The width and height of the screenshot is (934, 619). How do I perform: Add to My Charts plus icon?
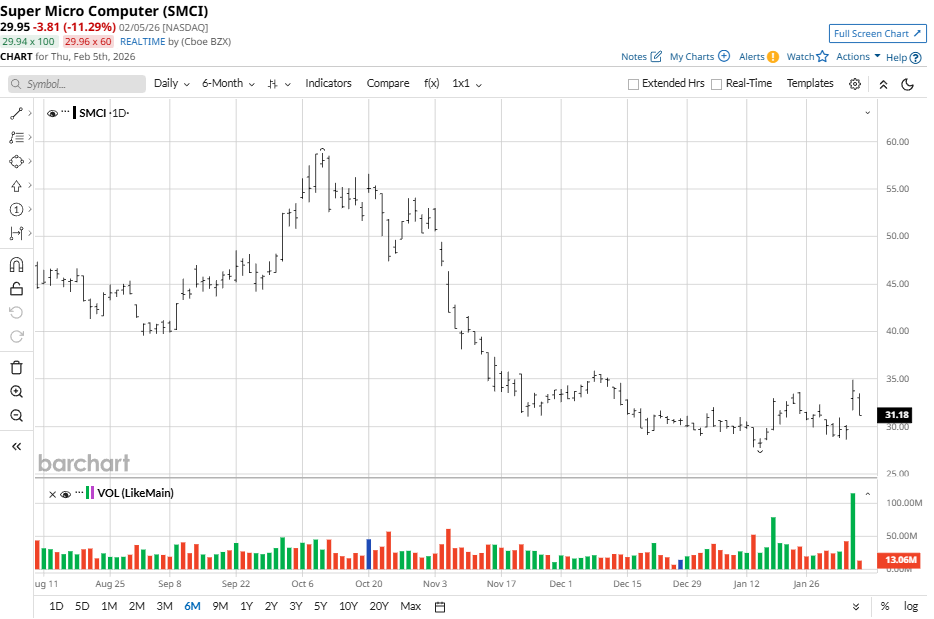[724, 56]
